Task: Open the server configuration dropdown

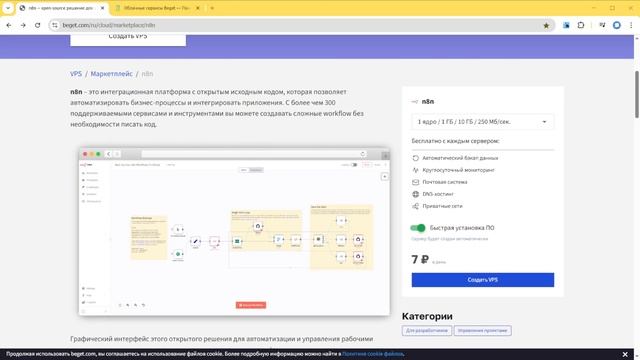Action: pos(482,122)
